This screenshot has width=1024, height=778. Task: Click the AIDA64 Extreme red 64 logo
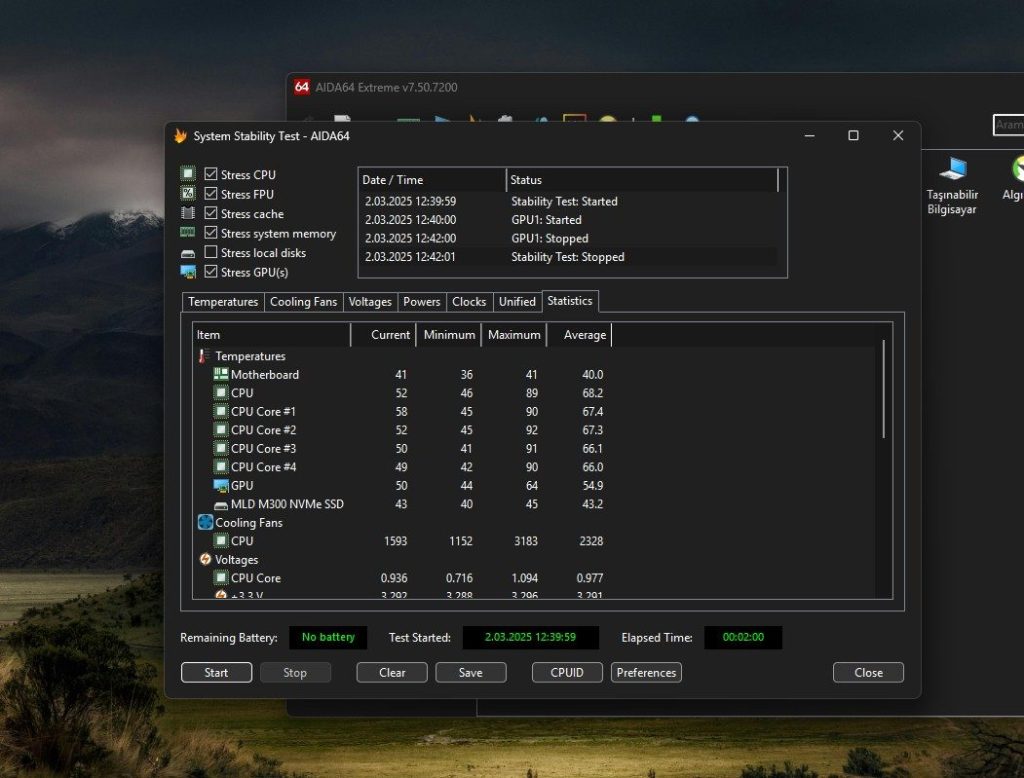pyautogui.click(x=301, y=87)
